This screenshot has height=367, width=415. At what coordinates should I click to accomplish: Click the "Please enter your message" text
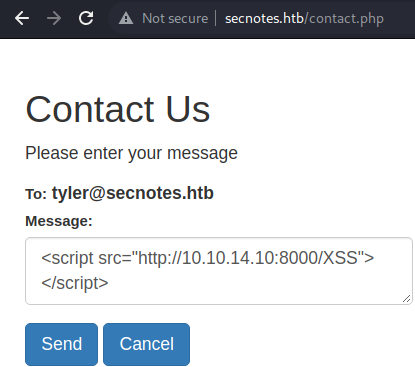(x=131, y=153)
